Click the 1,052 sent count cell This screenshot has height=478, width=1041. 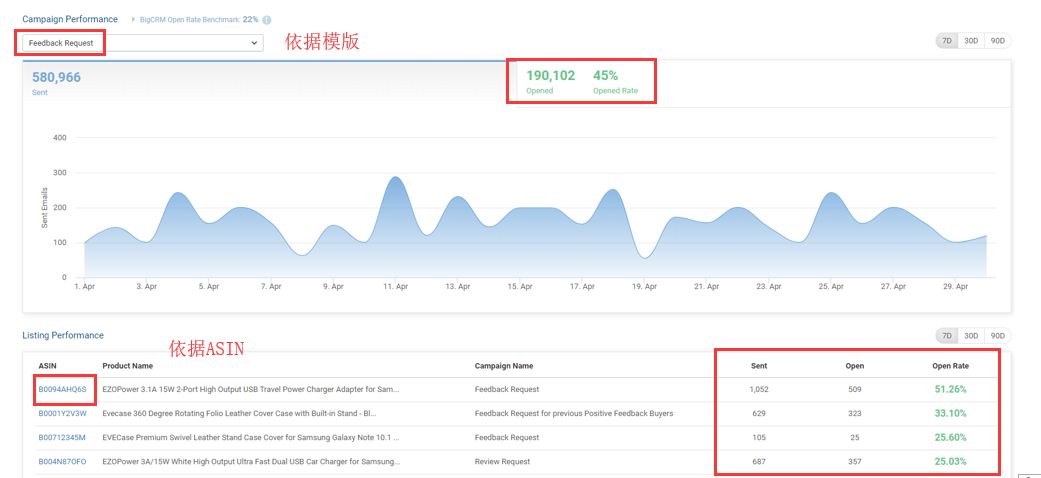(759, 390)
